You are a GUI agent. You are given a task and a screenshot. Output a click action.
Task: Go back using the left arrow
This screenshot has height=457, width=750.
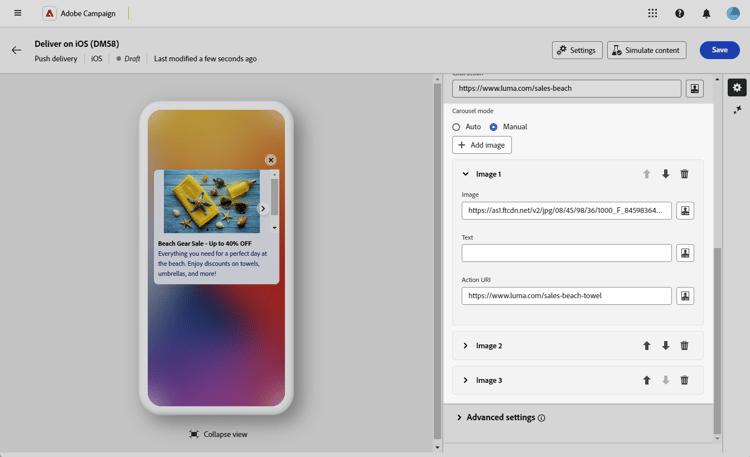pyautogui.click(x=16, y=50)
